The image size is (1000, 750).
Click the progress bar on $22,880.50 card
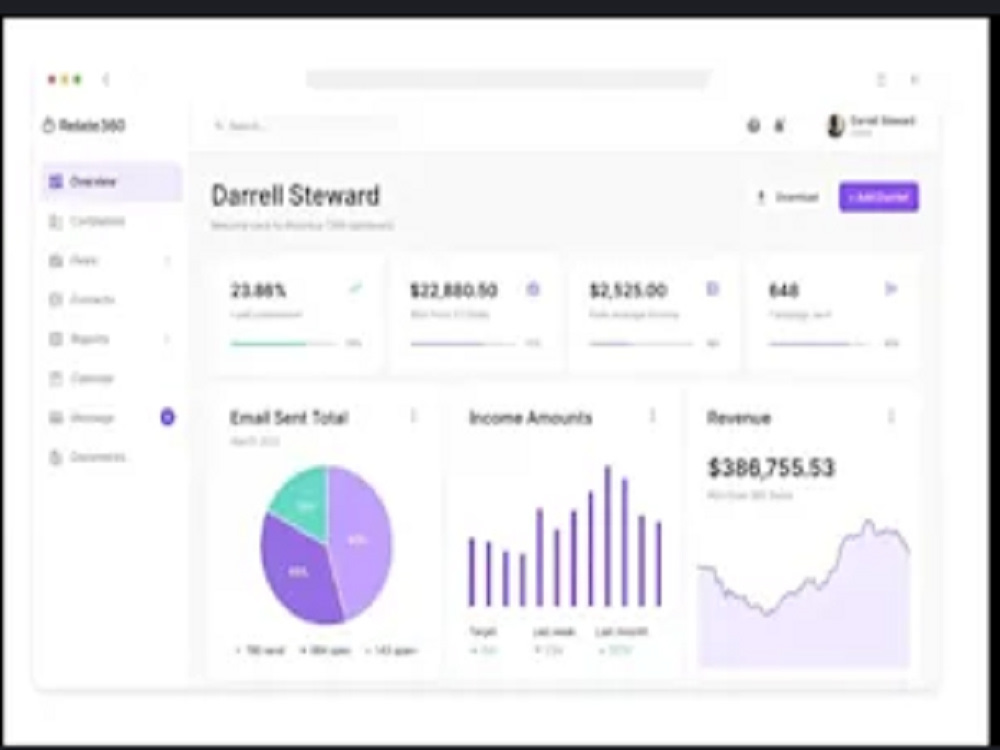(x=463, y=344)
